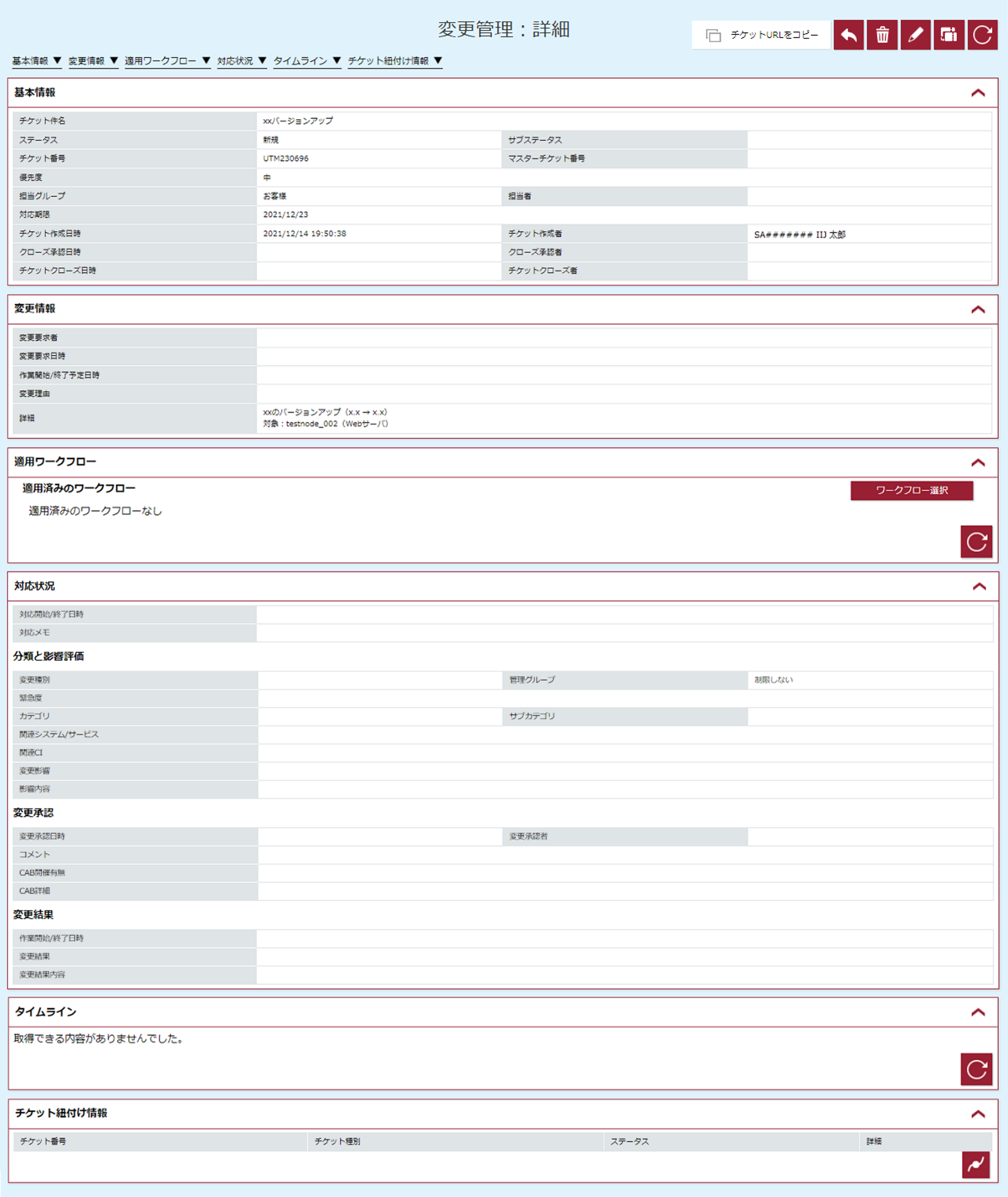Collapse the 基本情報 panel chevron

coord(978,93)
